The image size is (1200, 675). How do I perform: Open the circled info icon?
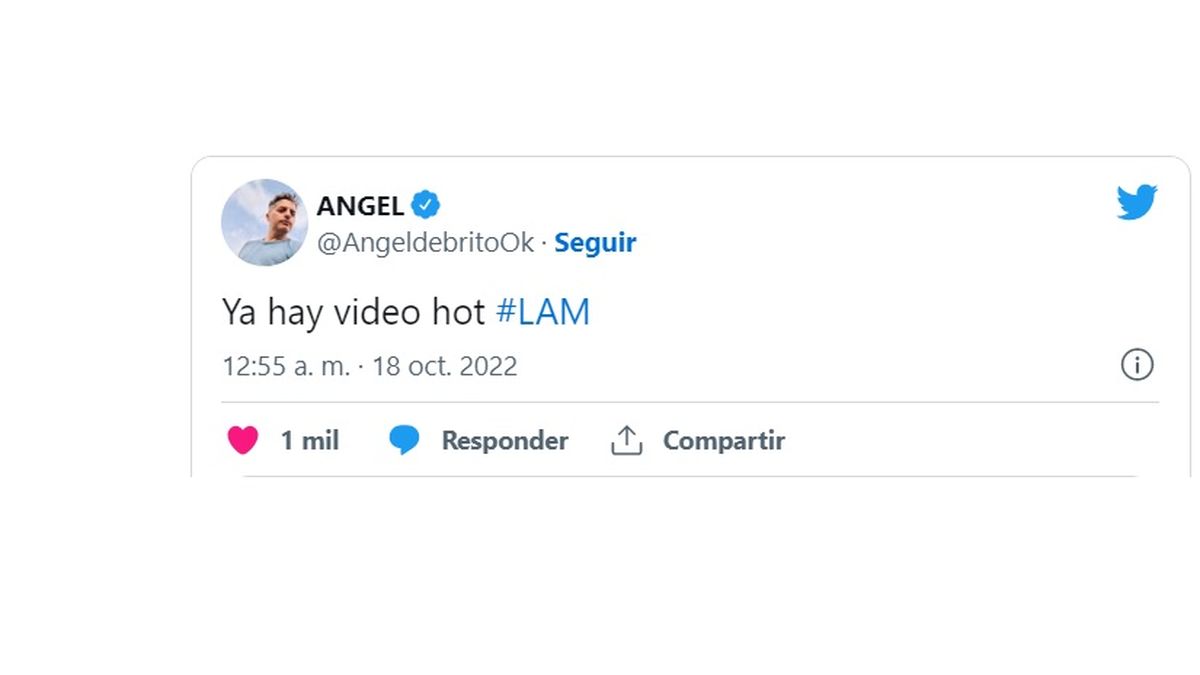(x=1137, y=365)
